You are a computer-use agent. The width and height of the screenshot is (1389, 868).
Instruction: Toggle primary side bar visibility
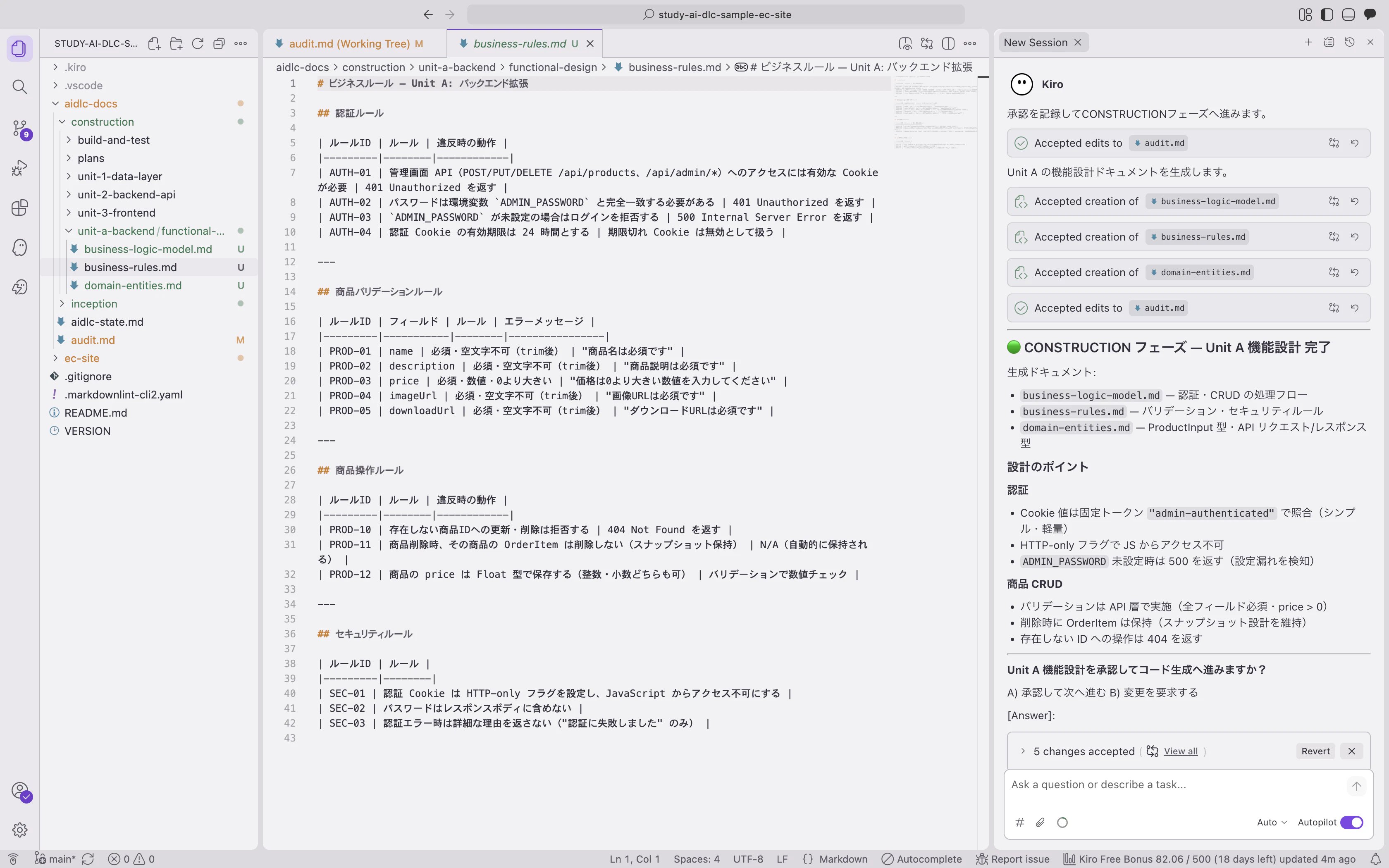coord(1327,15)
